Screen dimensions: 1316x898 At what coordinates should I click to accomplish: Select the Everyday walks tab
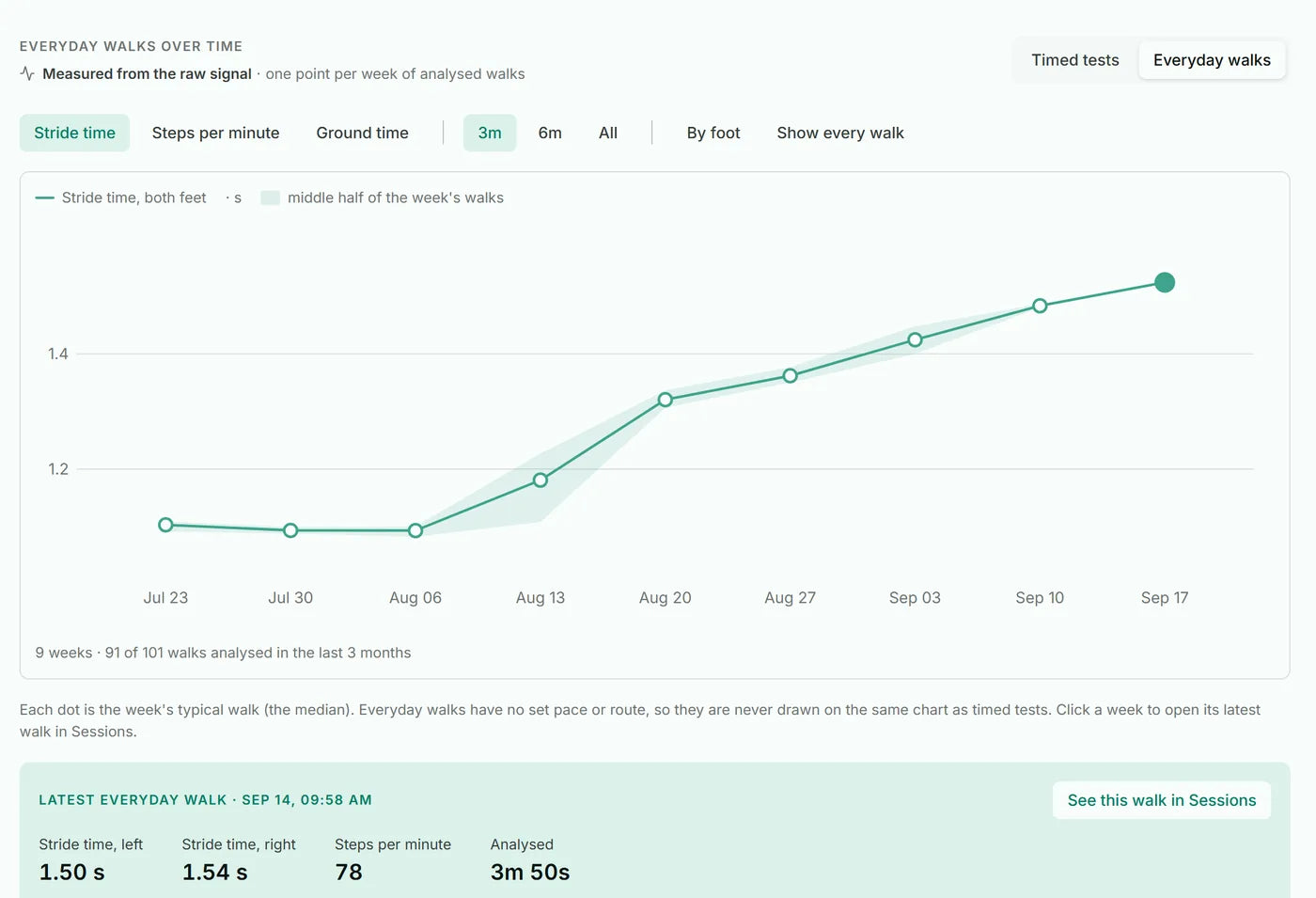(x=1212, y=60)
